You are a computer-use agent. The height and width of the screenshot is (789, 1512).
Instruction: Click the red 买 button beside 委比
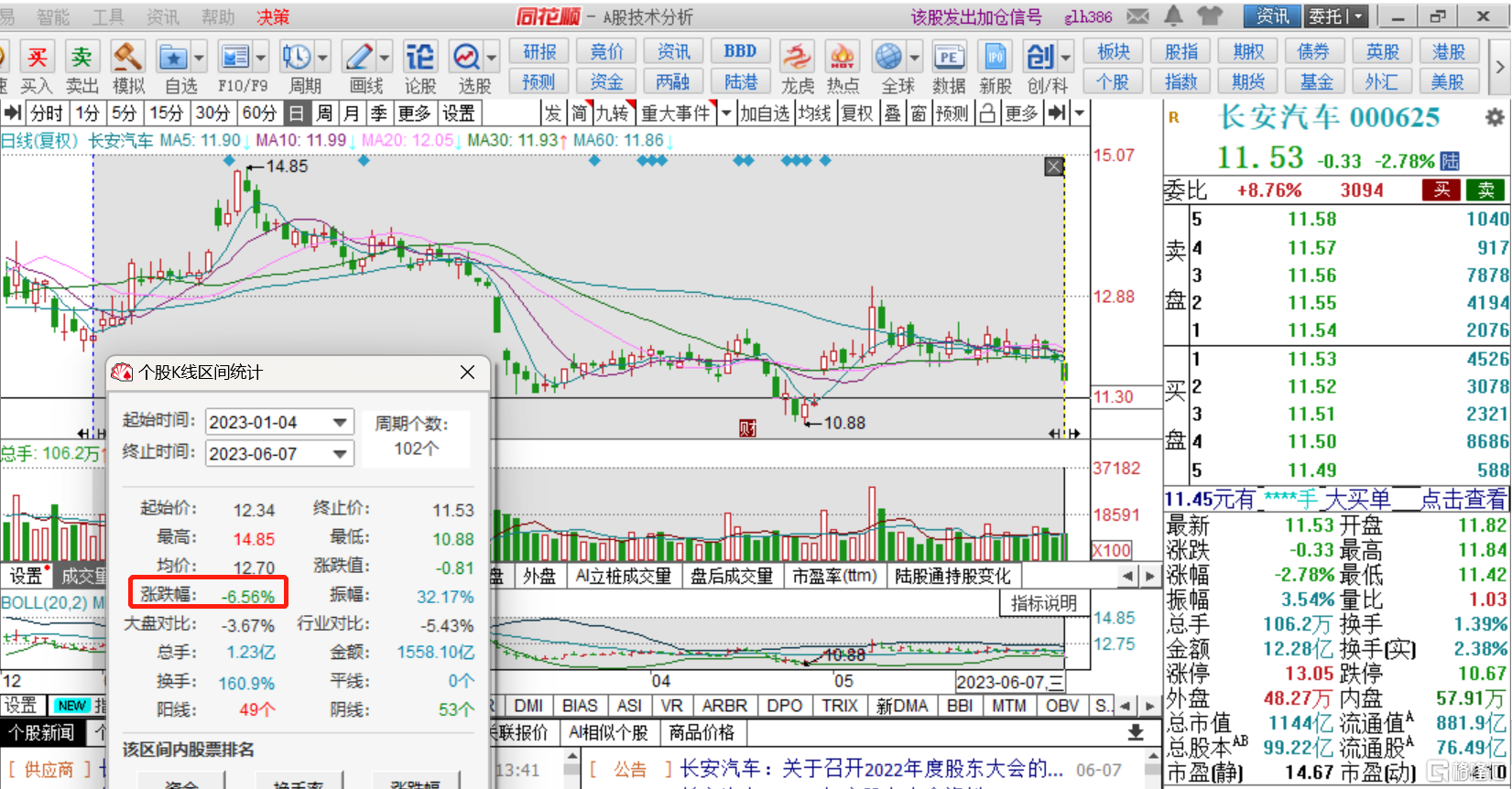coord(1441,189)
